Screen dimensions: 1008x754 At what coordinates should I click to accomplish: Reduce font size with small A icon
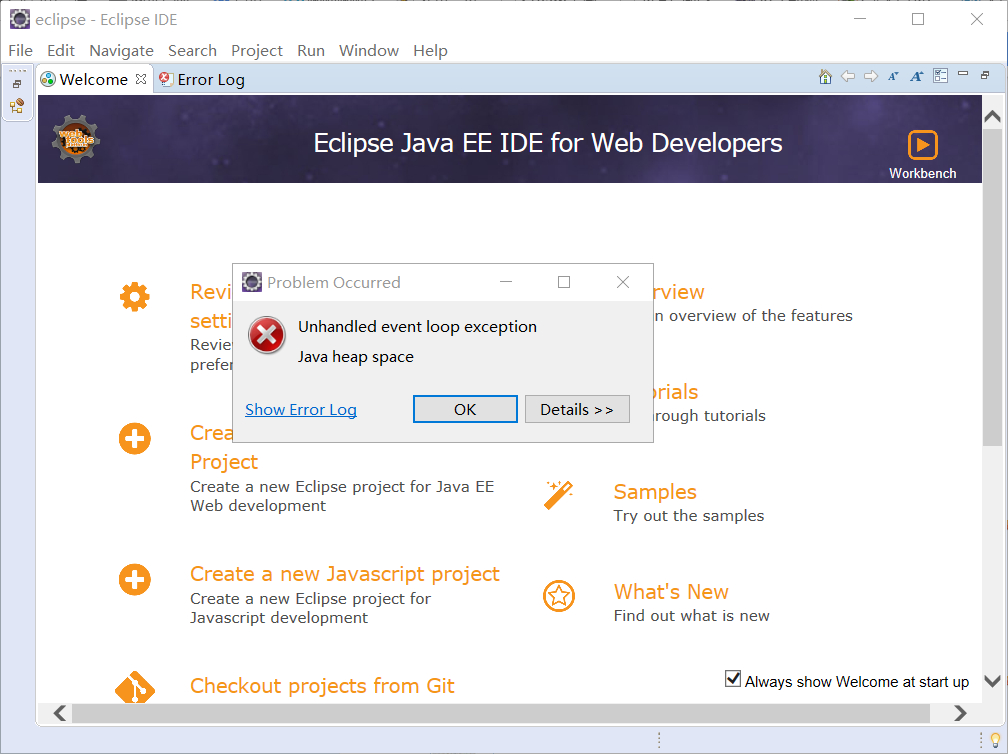893,76
